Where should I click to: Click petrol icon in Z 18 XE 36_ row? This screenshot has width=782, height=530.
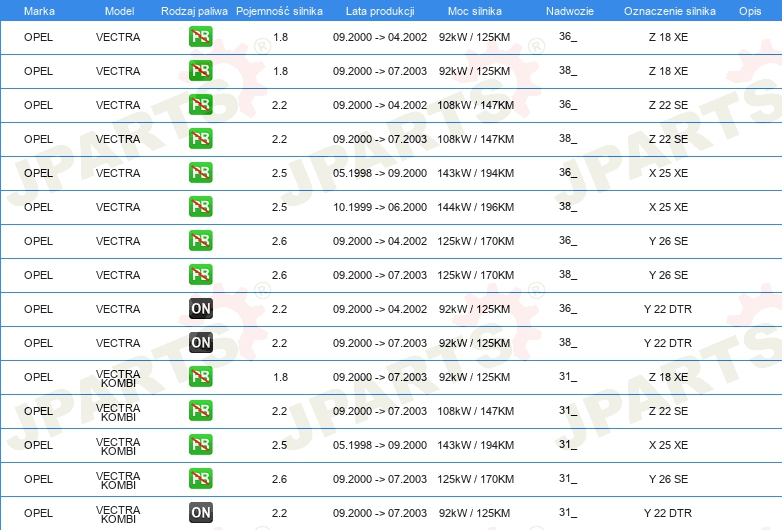tap(200, 36)
